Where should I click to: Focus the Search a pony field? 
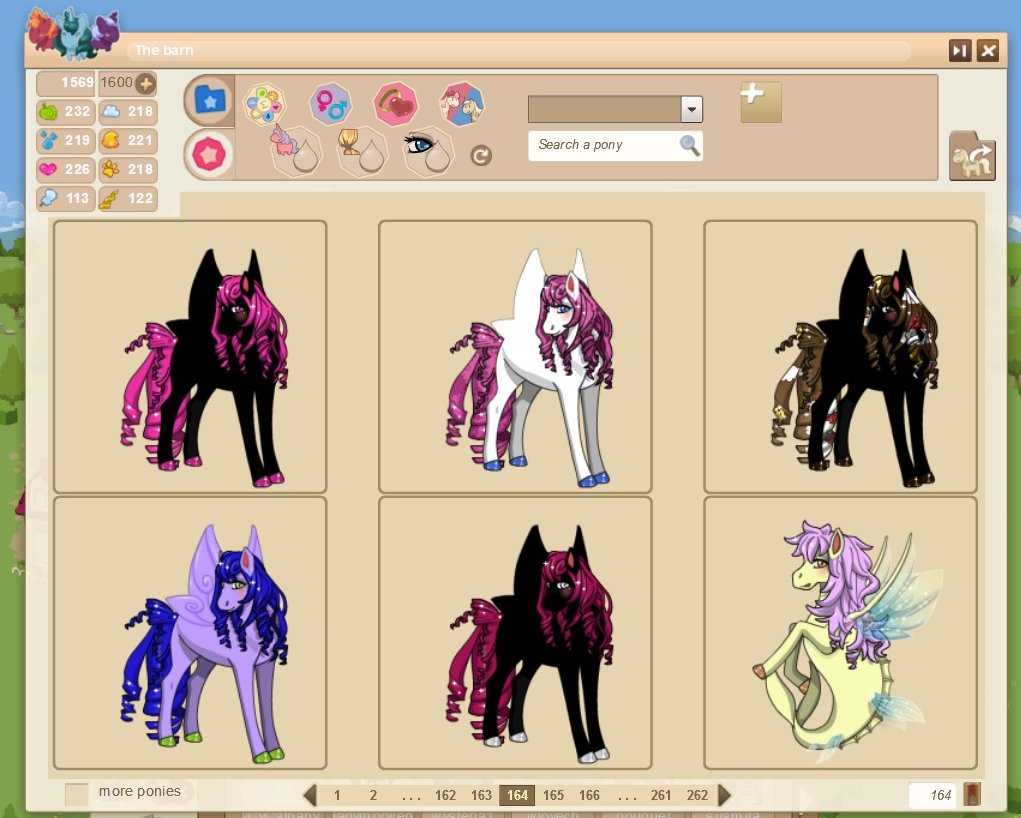coord(615,146)
